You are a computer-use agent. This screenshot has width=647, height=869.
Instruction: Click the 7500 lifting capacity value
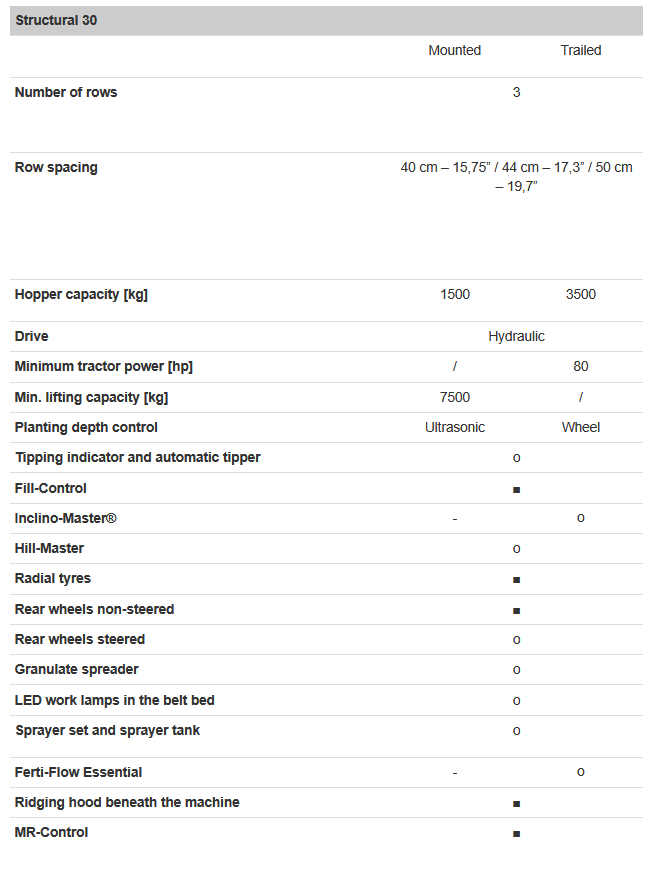(454, 397)
